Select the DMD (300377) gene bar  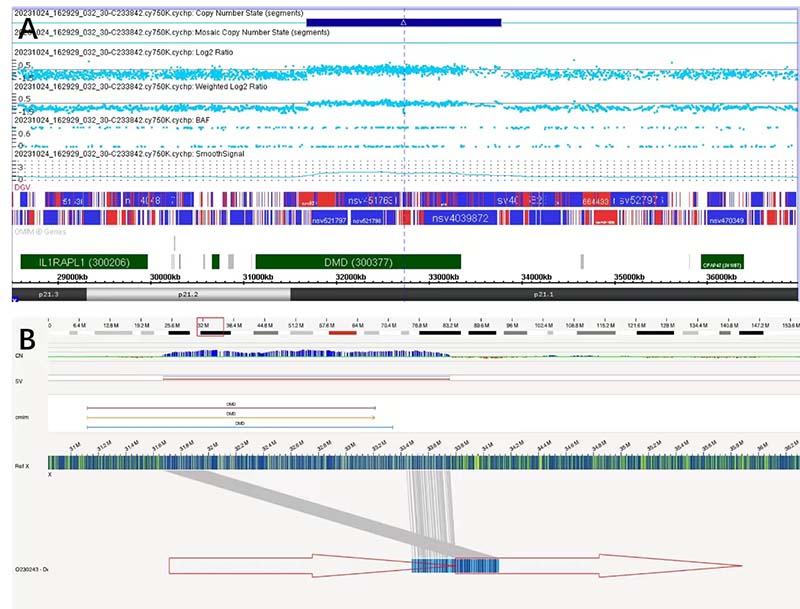coord(358,262)
